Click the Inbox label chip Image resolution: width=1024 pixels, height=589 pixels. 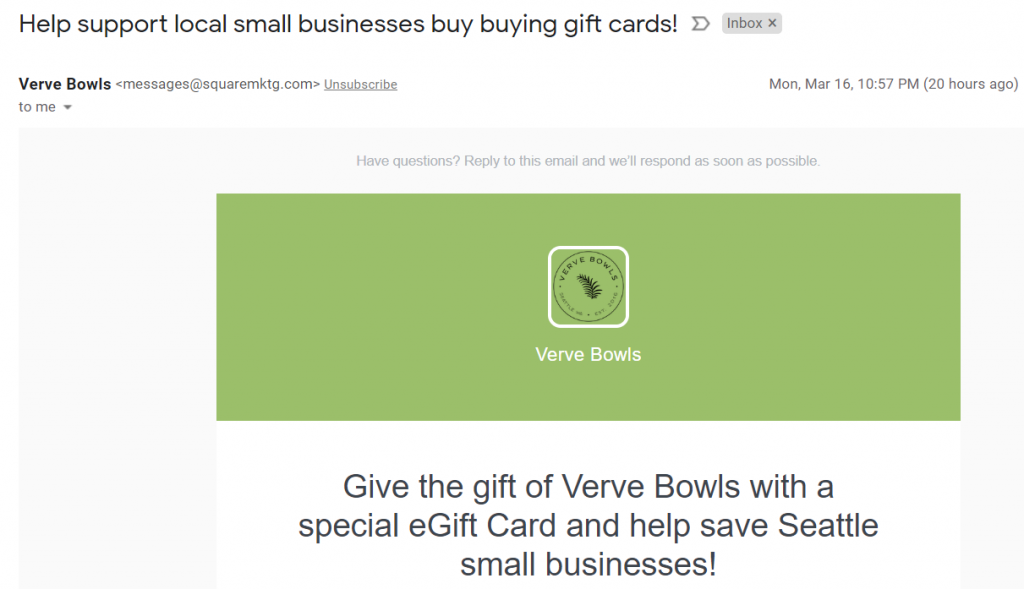pyautogui.click(x=744, y=23)
